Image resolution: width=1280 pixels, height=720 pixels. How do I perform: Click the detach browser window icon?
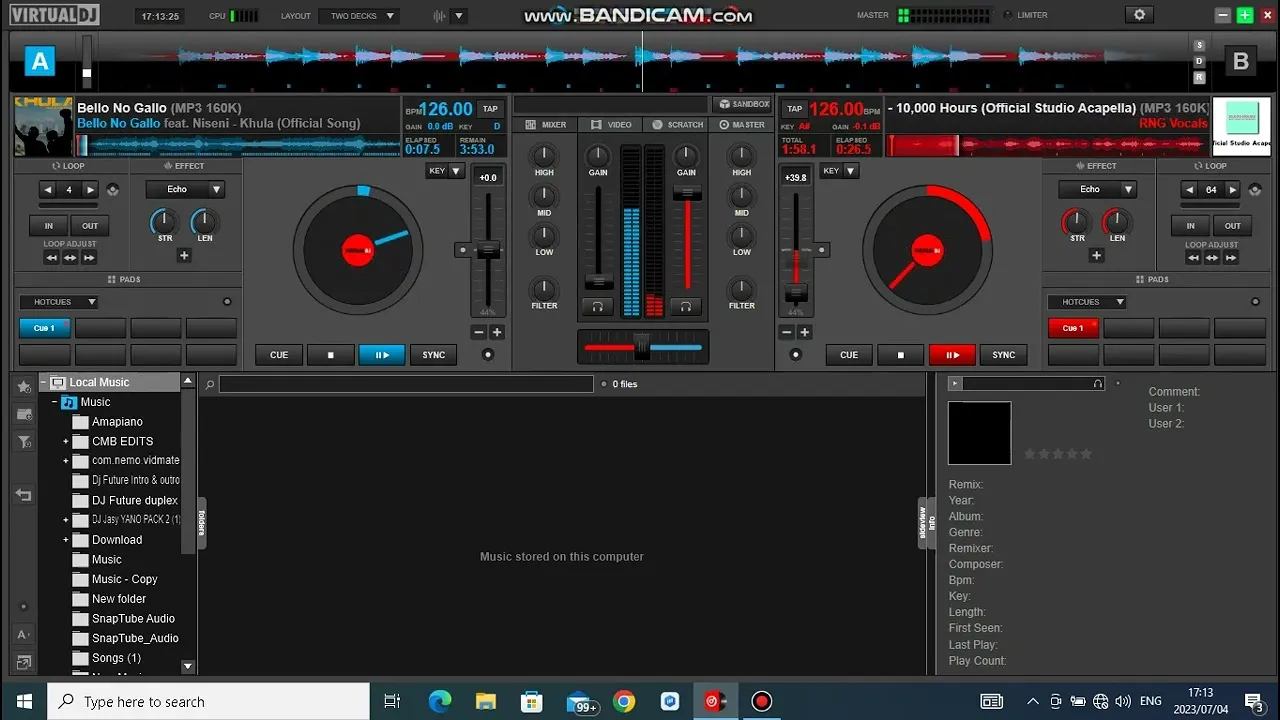[24, 662]
